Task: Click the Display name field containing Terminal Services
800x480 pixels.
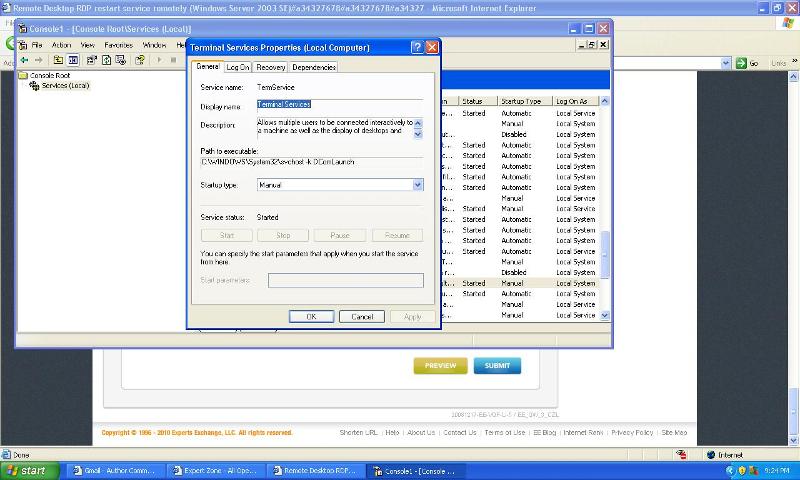Action: coord(340,105)
